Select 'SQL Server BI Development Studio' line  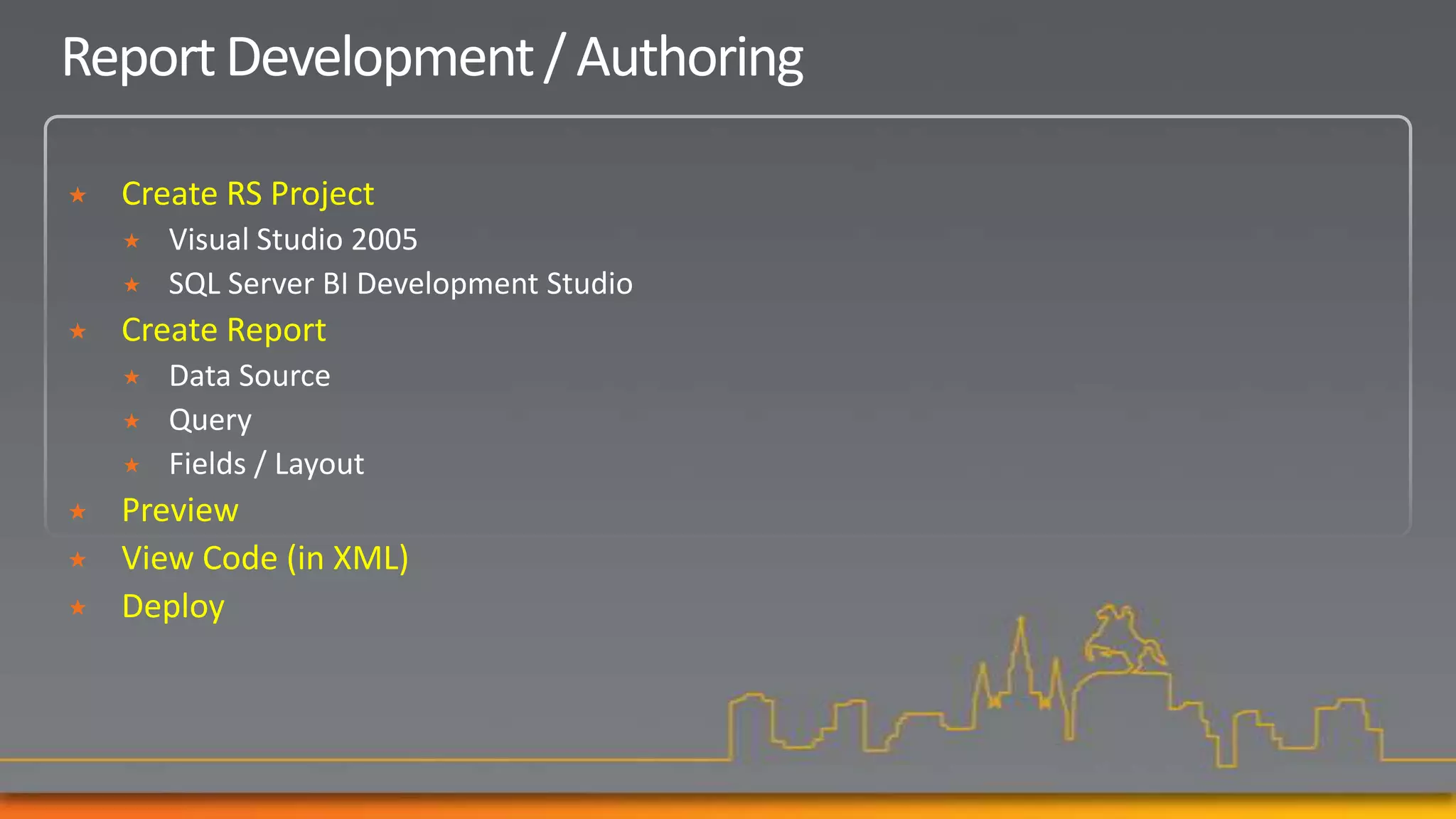tap(400, 284)
